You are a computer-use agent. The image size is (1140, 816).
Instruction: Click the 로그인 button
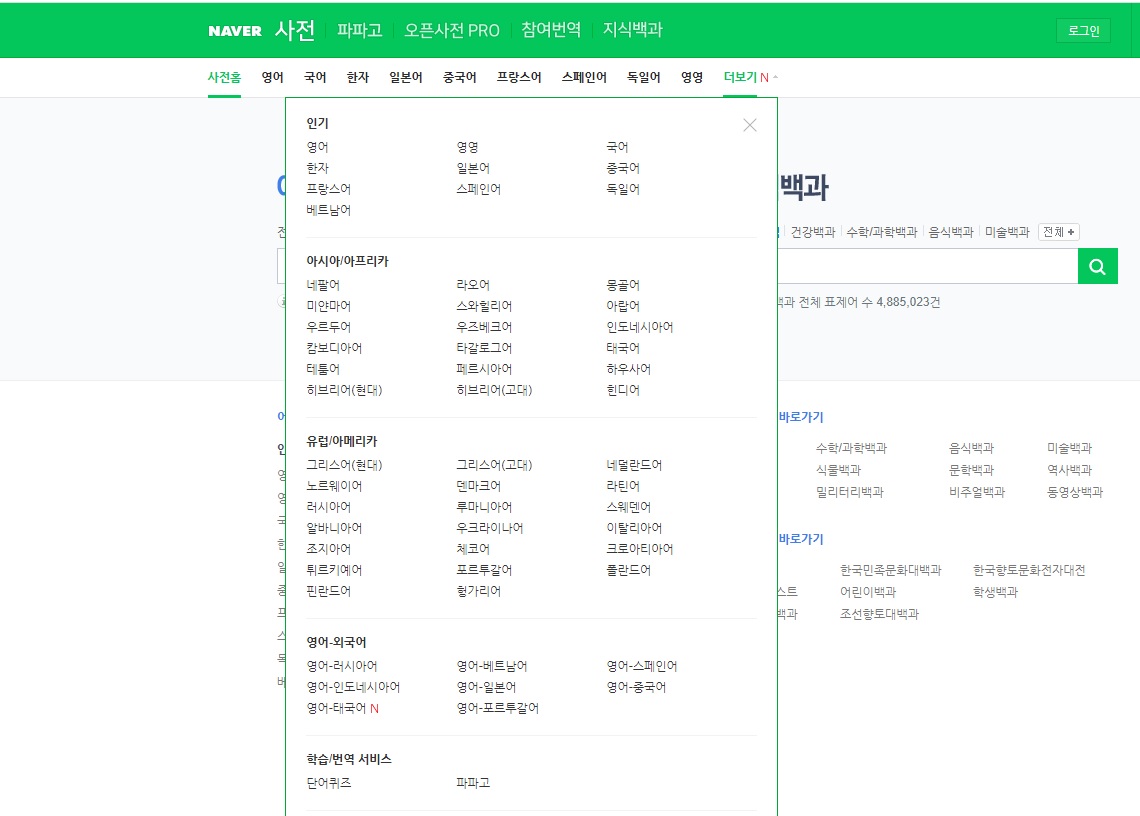1083,30
